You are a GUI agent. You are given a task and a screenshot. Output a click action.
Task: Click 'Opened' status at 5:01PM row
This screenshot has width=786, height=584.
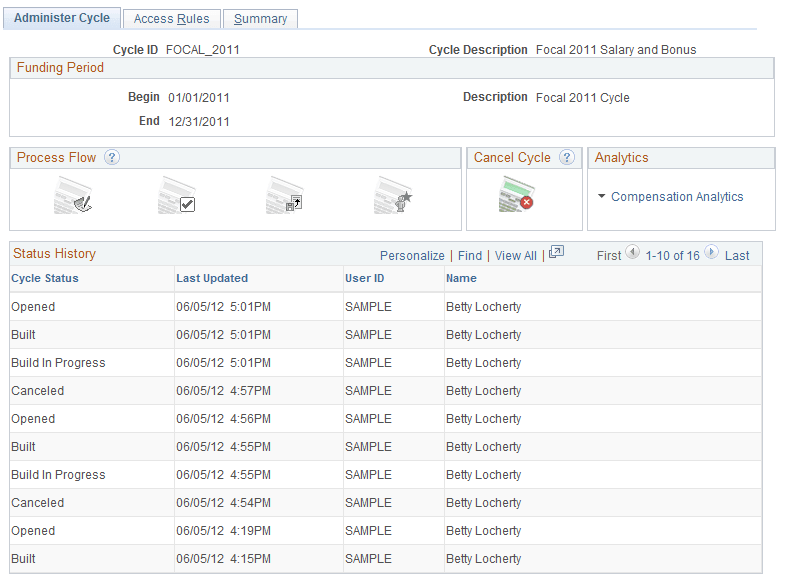click(33, 307)
